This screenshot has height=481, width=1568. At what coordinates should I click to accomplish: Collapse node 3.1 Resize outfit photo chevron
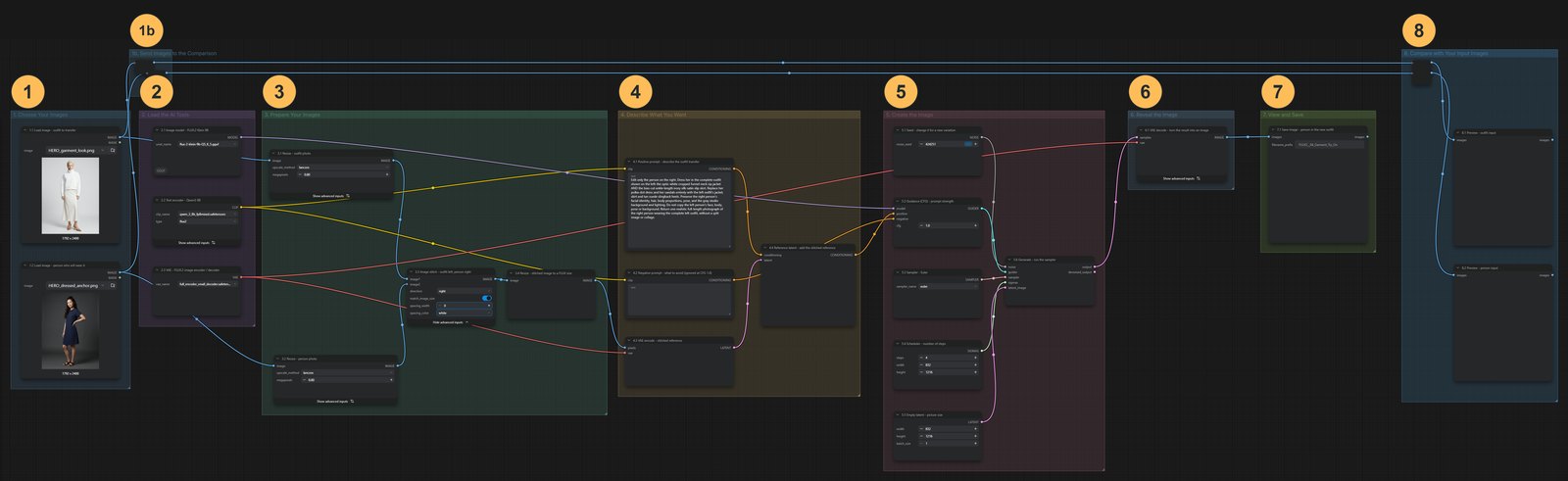[274, 153]
